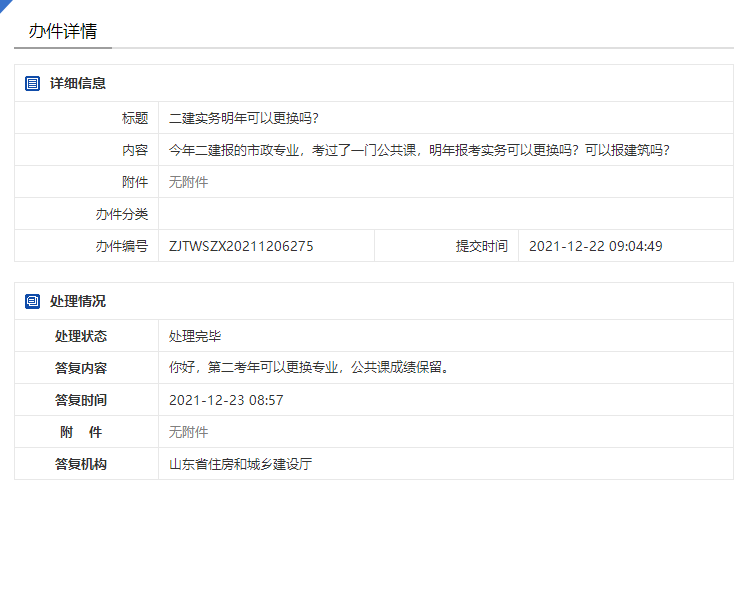Click the empty 办件分类 value field

pyautogui.click(x=445, y=214)
